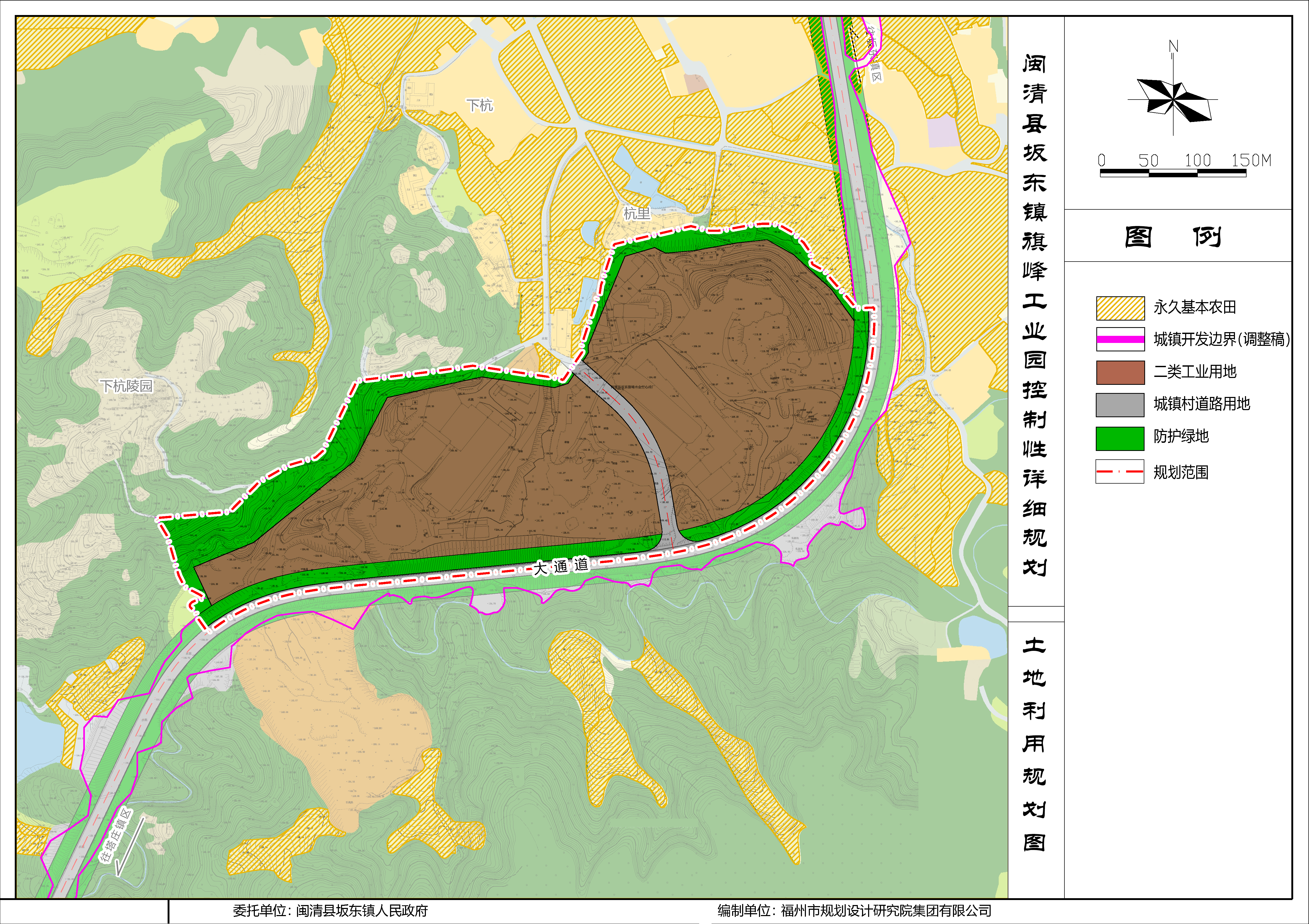This screenshot has height=924, width=1309.
Task: Click the 规划范围 legend label
Action: coord(1181,472)
